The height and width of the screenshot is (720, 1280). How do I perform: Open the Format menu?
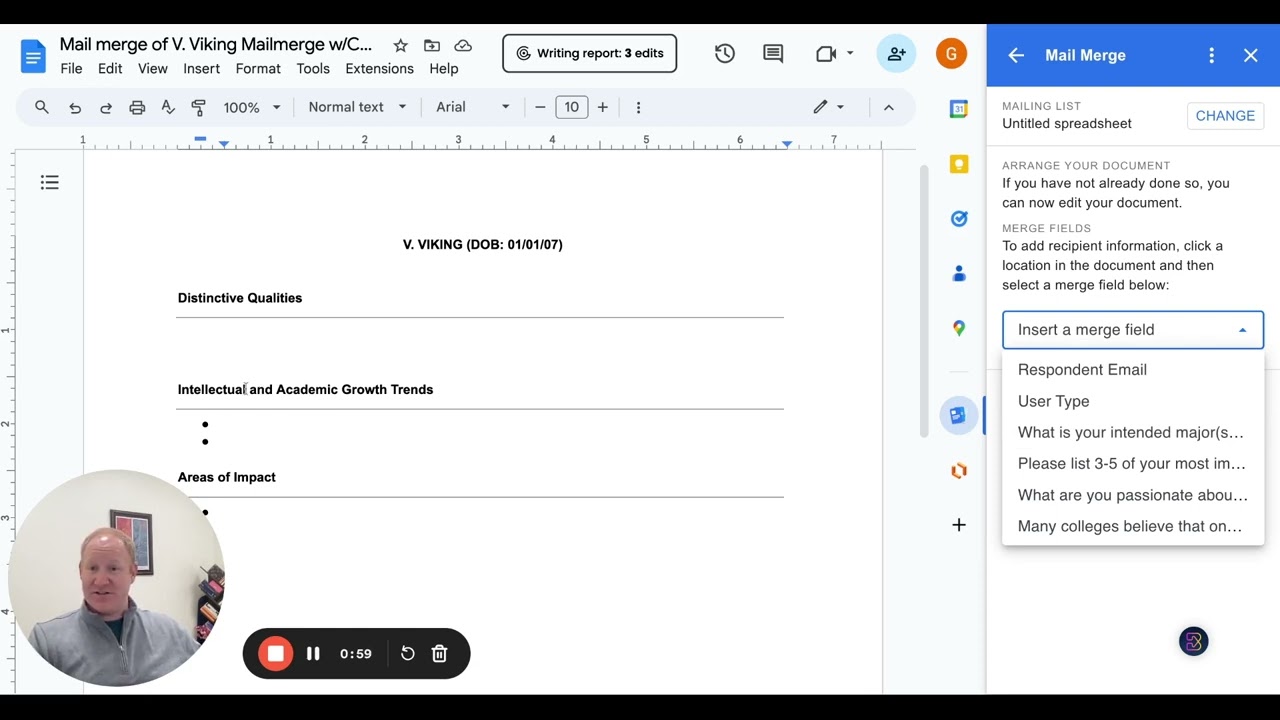tap(258, 69)
